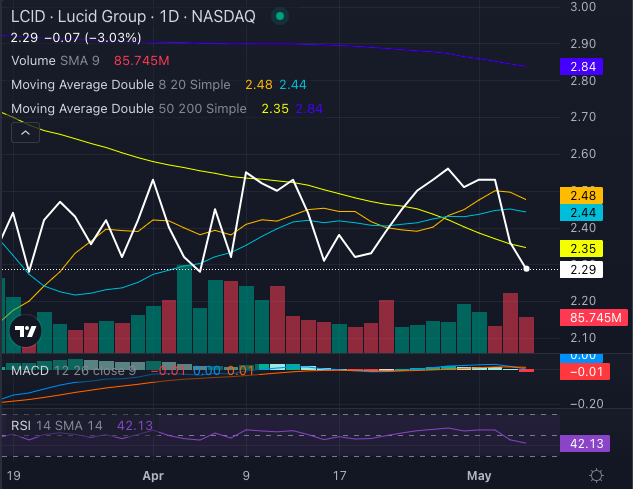Click the green market status dot
The height and width of the screenshot is (489, 633).
tap(280, 17)
